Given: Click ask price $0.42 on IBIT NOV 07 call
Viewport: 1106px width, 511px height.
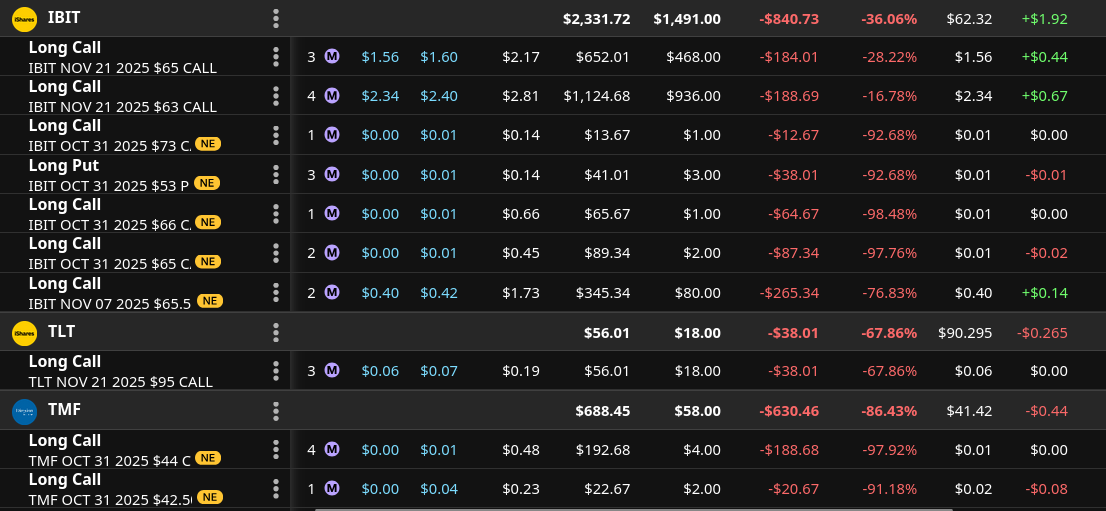Looking at the screenshot, I should pyautogui.click(x=439, y=293).
